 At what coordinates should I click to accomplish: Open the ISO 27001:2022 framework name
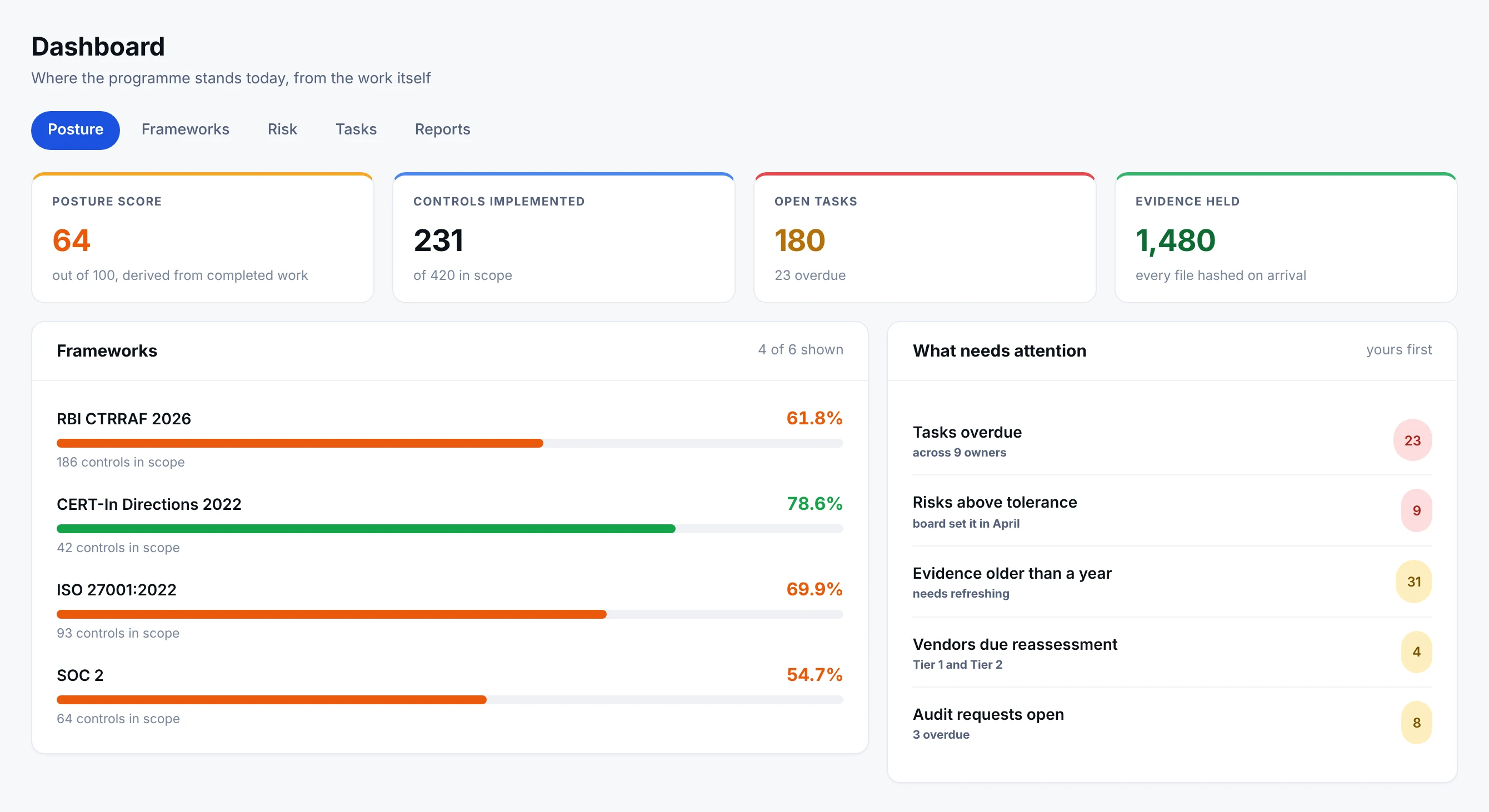[x=116, y=589]
